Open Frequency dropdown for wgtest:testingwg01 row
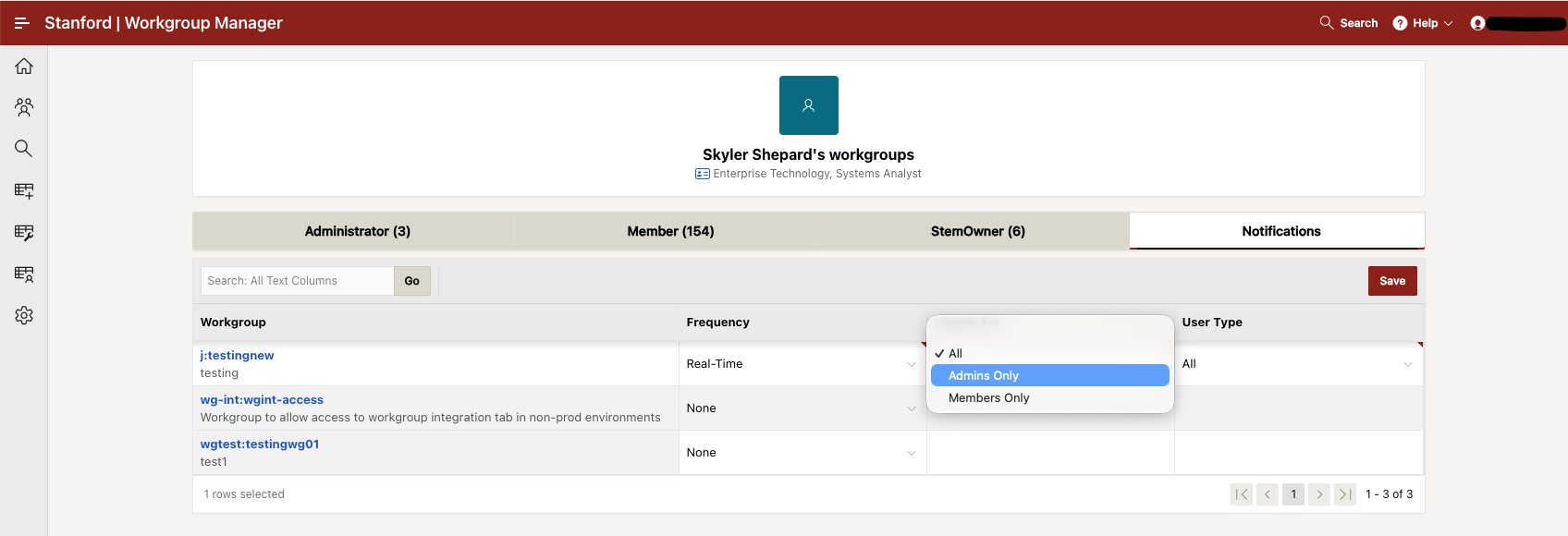1568x536 pixels. 802,453
